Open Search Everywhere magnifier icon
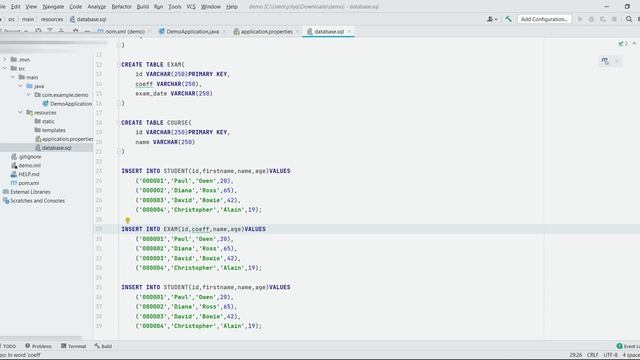The width and height of the screenshot is (640, 360). point(629,19)
